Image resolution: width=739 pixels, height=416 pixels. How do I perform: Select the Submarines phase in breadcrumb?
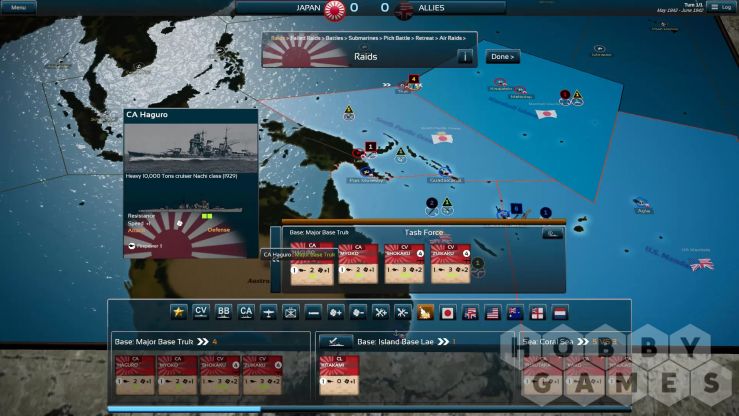point(363,38)
